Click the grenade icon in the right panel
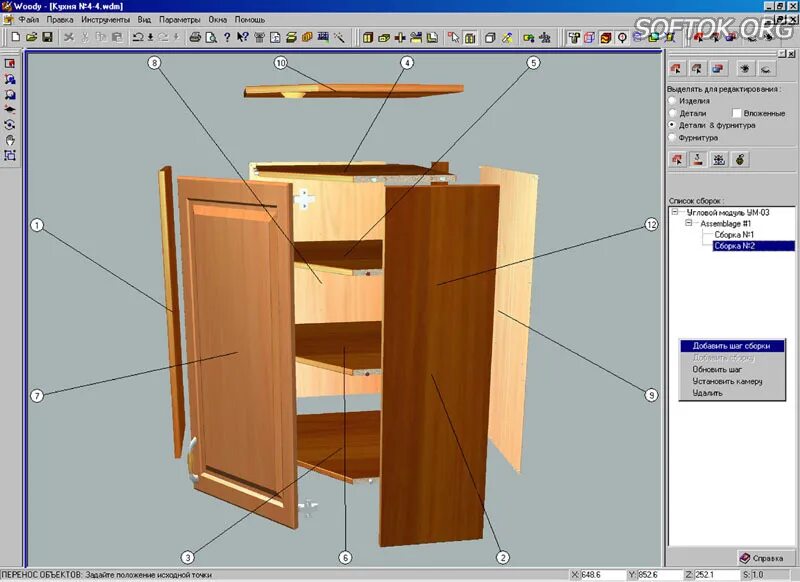This screenshot has width=800, height=582. click(740, 160)
